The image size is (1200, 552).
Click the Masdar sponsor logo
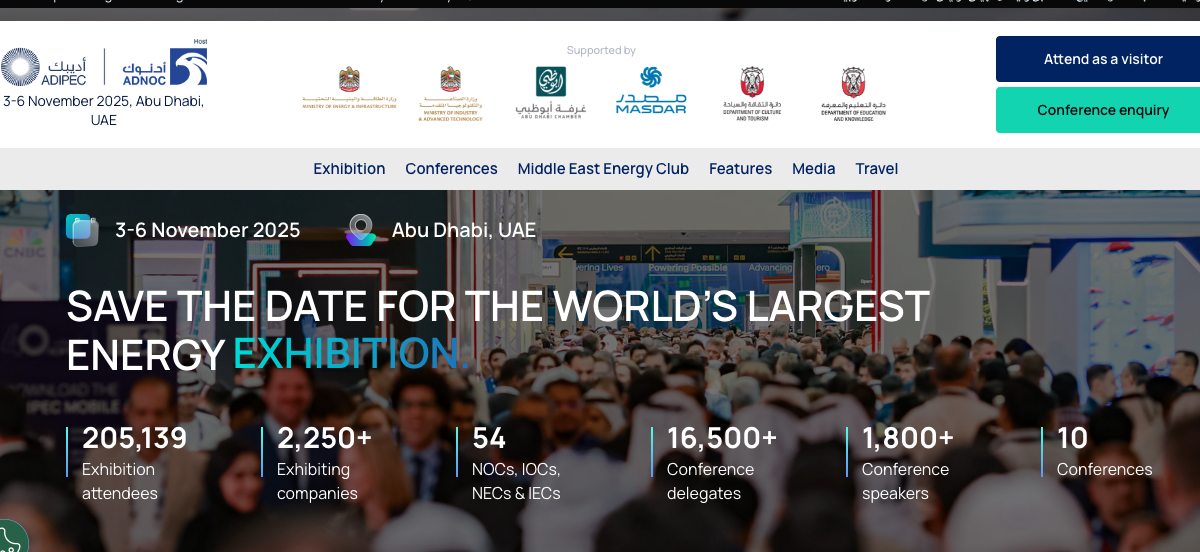(651, 91)
